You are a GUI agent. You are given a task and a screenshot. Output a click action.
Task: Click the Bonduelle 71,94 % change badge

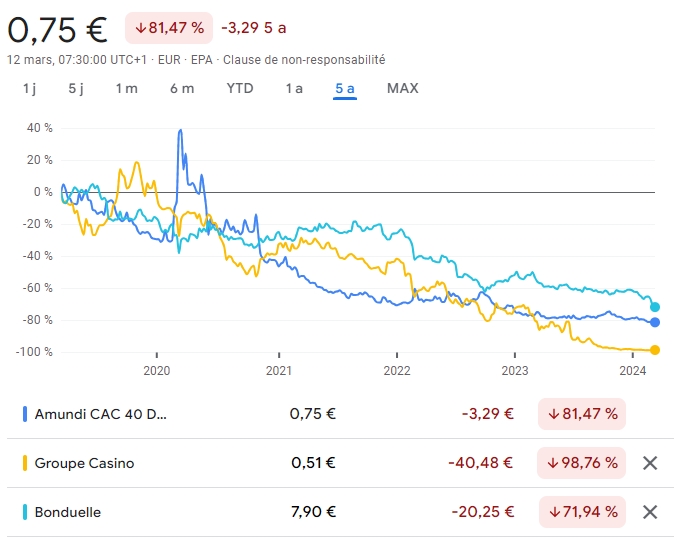[582, 512]
